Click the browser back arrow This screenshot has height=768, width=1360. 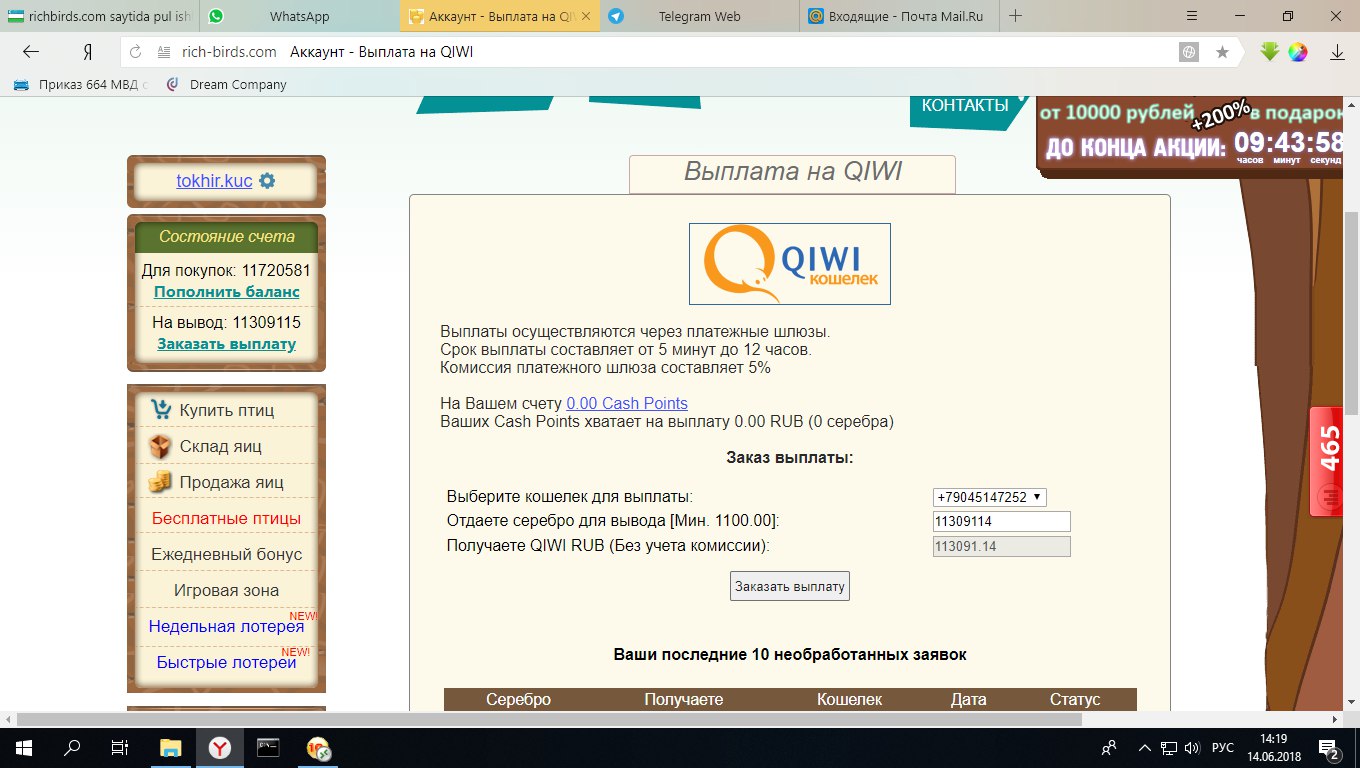31,52
